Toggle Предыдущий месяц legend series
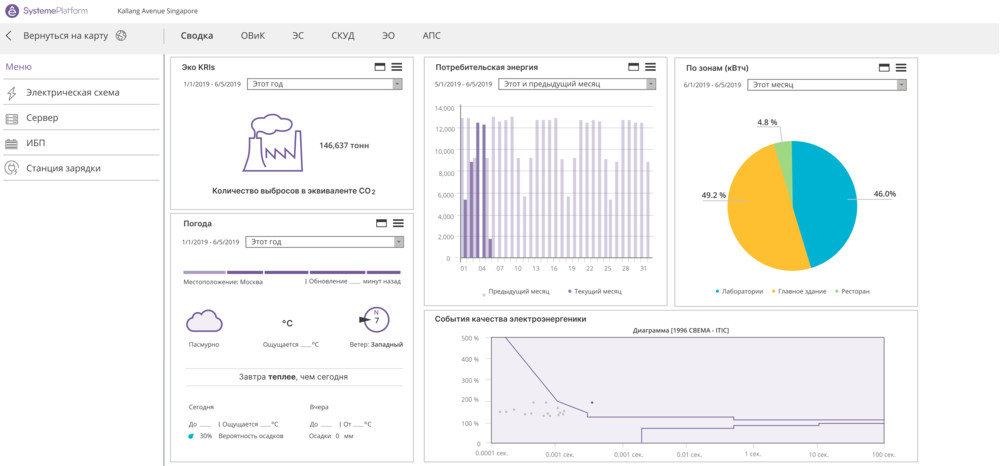Viewport: 1000px width, 466px height. [x=516, y=292]
